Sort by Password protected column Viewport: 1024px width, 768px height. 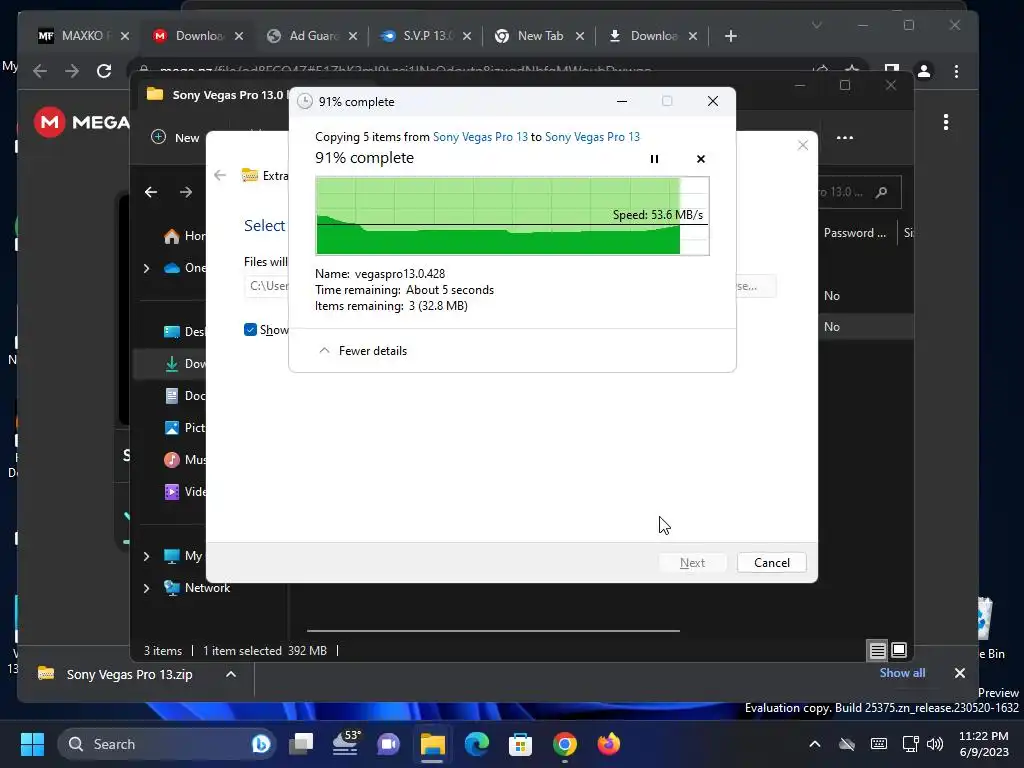point(855,232)
